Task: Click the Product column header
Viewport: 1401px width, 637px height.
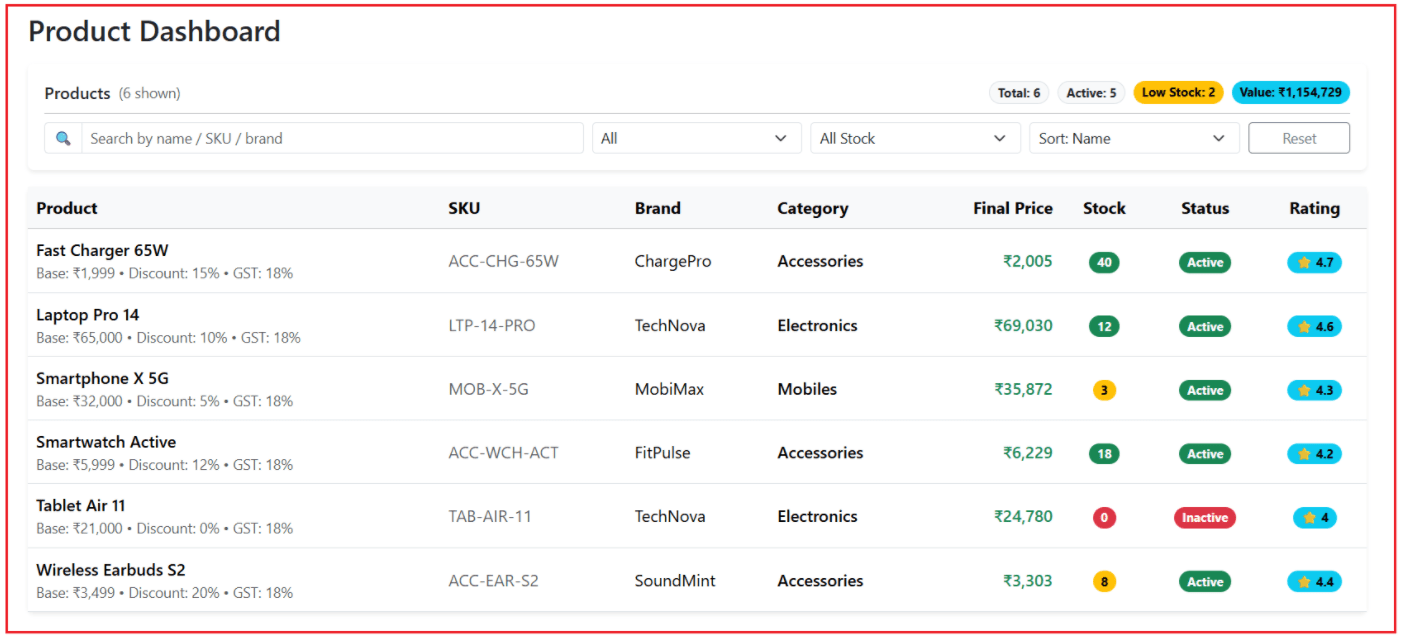Action: pos(67,208)
